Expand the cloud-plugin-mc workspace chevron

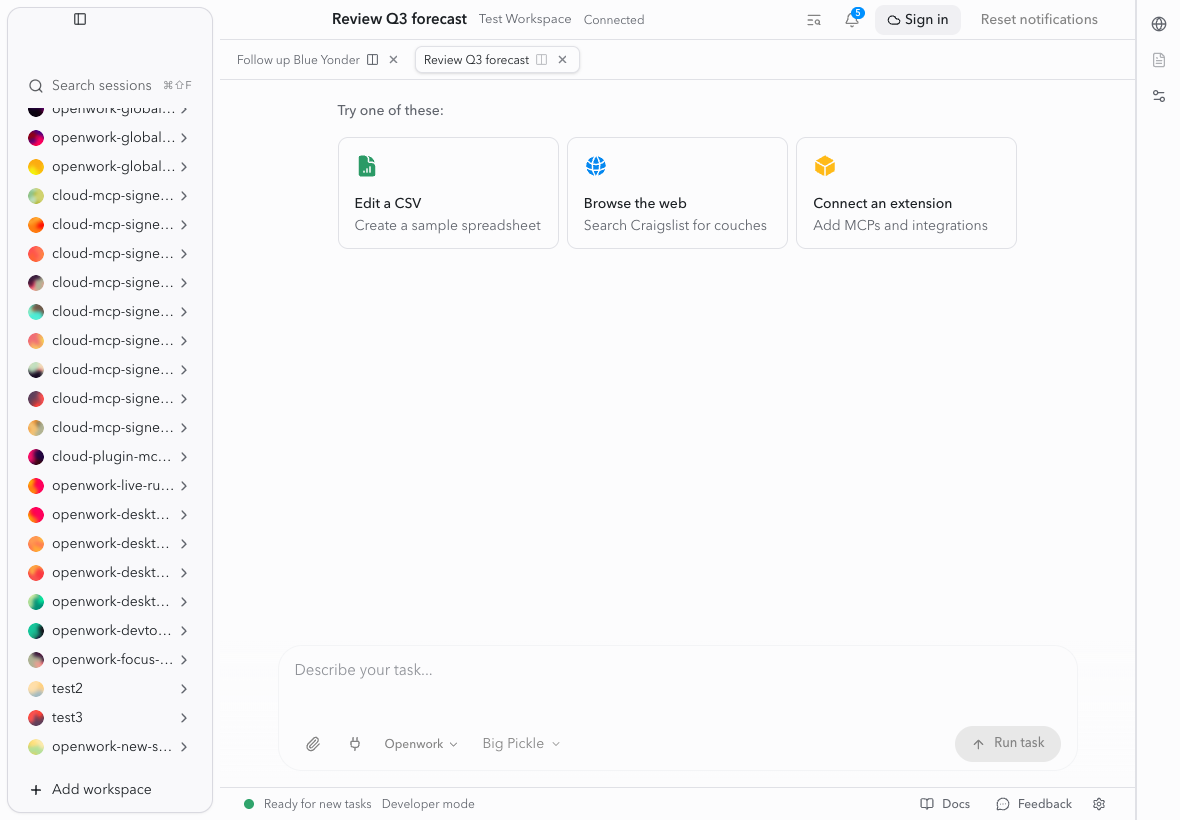184,457
